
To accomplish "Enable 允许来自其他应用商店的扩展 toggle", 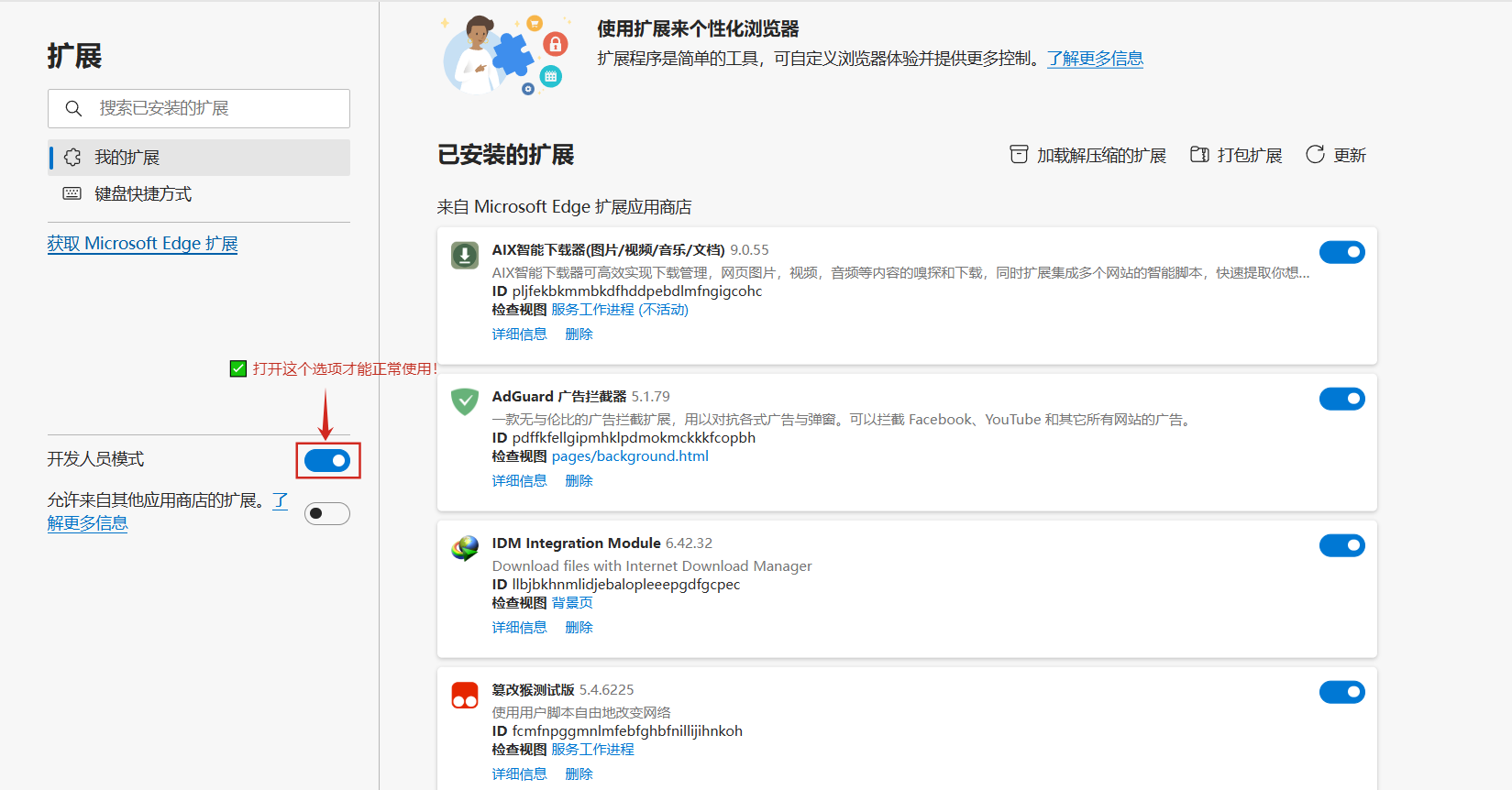I will pos(327,513).
